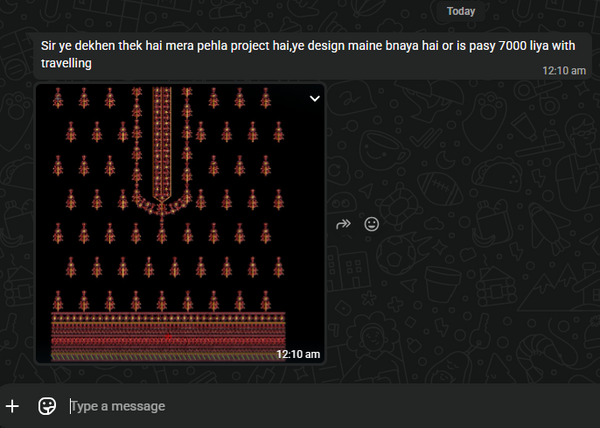Viewport: 600px width, 428px height.
Task: Forward the embroidery design image
Action: (x=343, y=224)
